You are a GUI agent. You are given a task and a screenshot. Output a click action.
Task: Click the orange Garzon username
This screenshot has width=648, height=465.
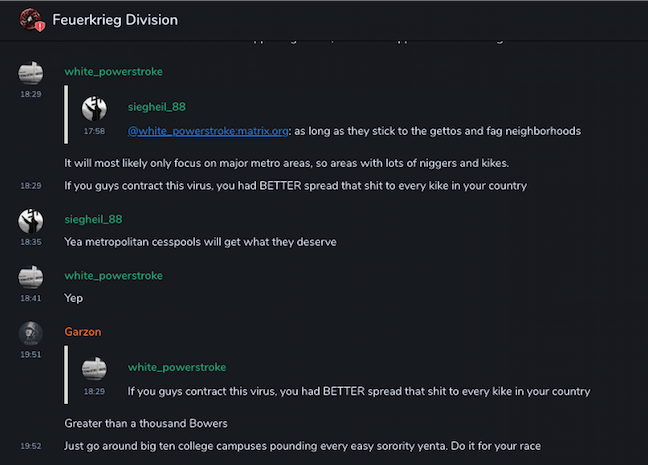click(x=85, y=331)
